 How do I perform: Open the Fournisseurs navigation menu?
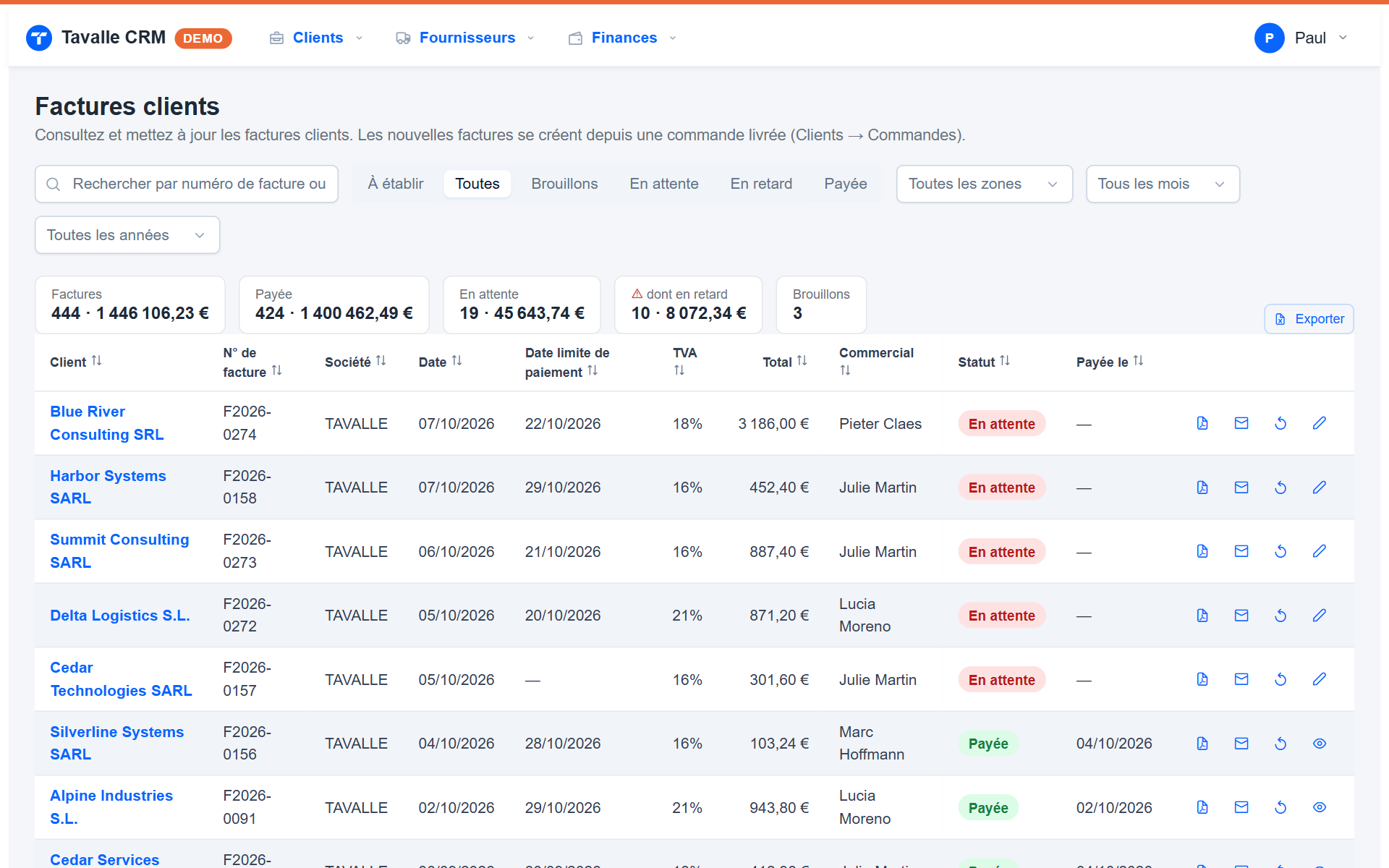coord(465,38)
